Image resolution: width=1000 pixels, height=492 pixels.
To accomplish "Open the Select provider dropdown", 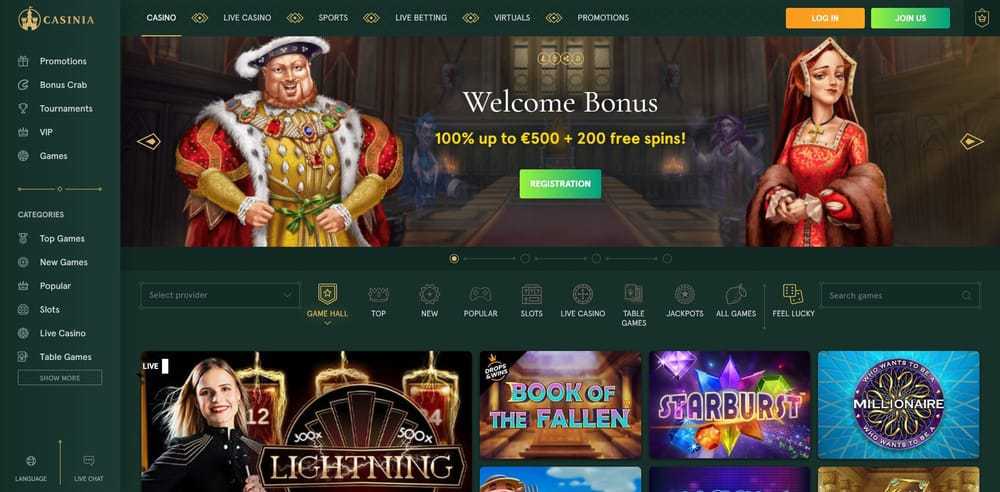I will click(x=220, y=295).
